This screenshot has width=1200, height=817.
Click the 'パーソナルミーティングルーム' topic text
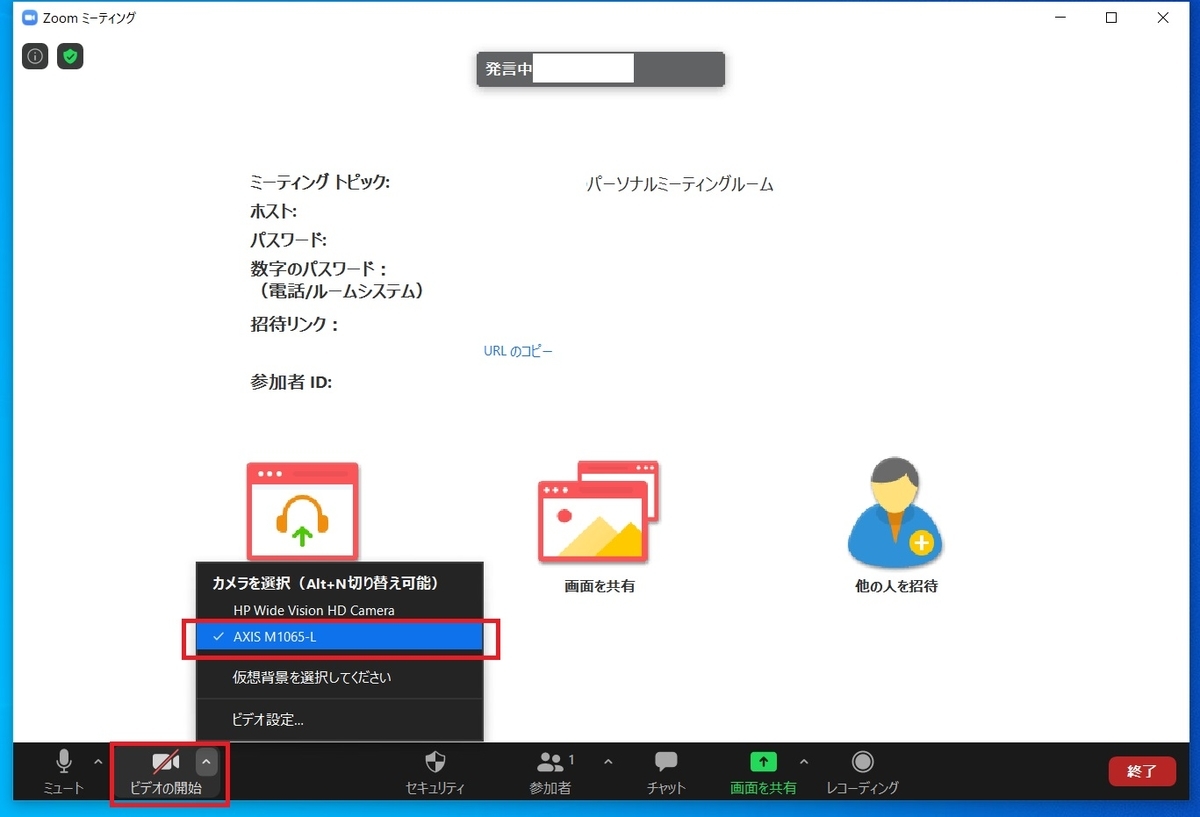680,184
